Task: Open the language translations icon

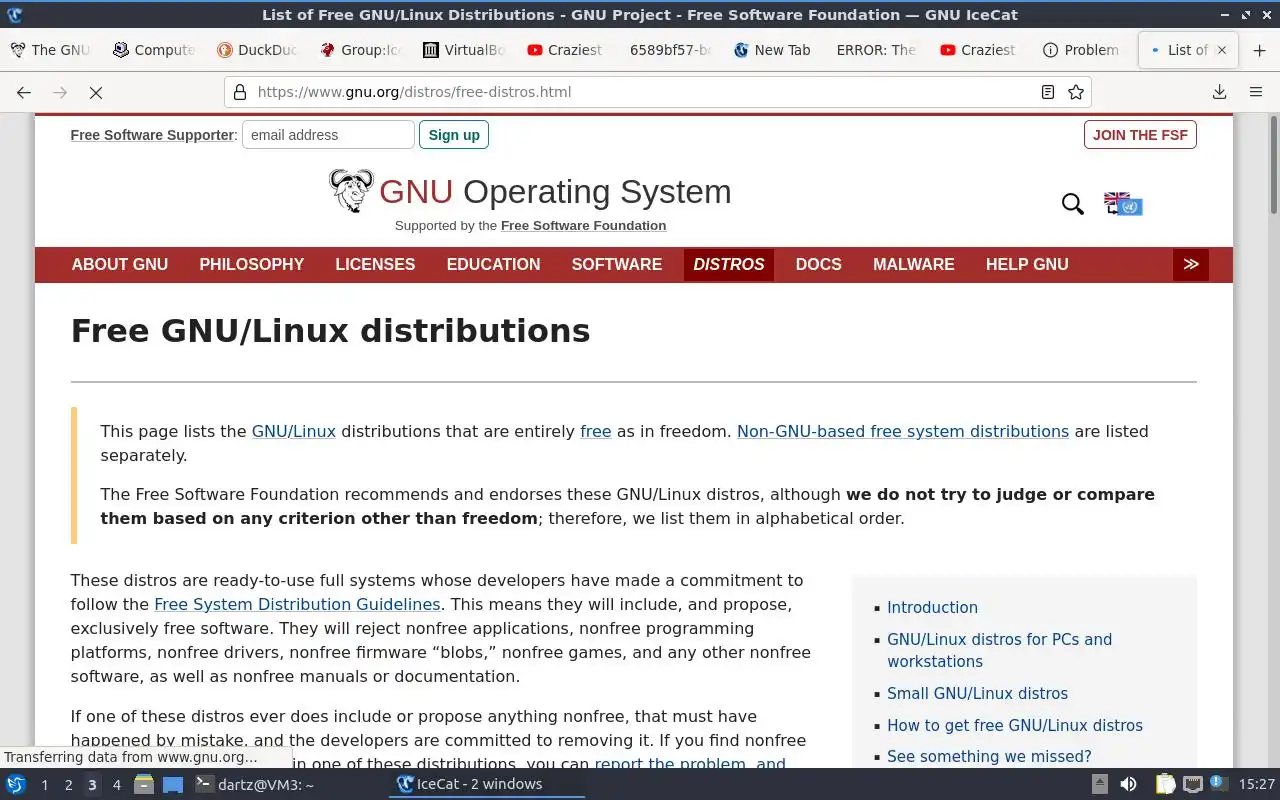Action: (x=1123, y=204)
